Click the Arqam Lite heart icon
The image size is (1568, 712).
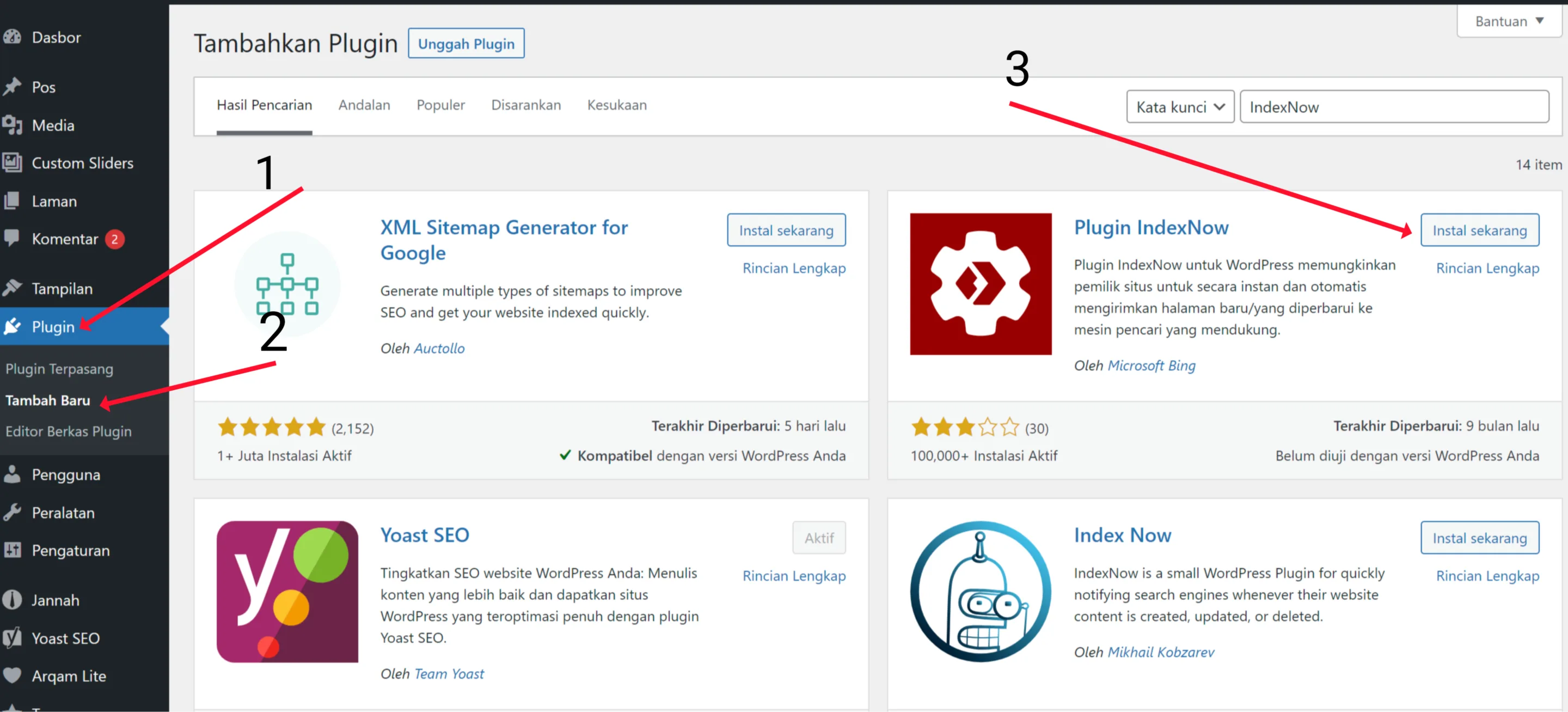(12, 676)
